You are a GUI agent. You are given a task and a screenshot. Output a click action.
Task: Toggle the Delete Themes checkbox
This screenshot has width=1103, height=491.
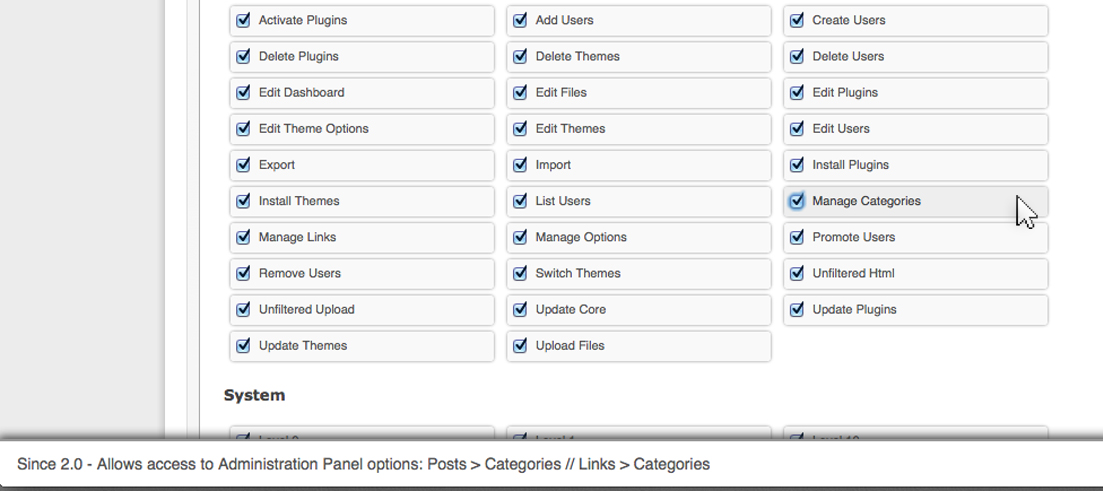pos(521,56)
